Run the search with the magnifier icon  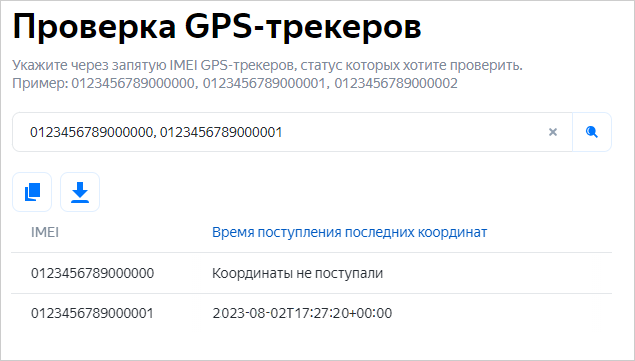pyautogui.click(x=592, y=132)
